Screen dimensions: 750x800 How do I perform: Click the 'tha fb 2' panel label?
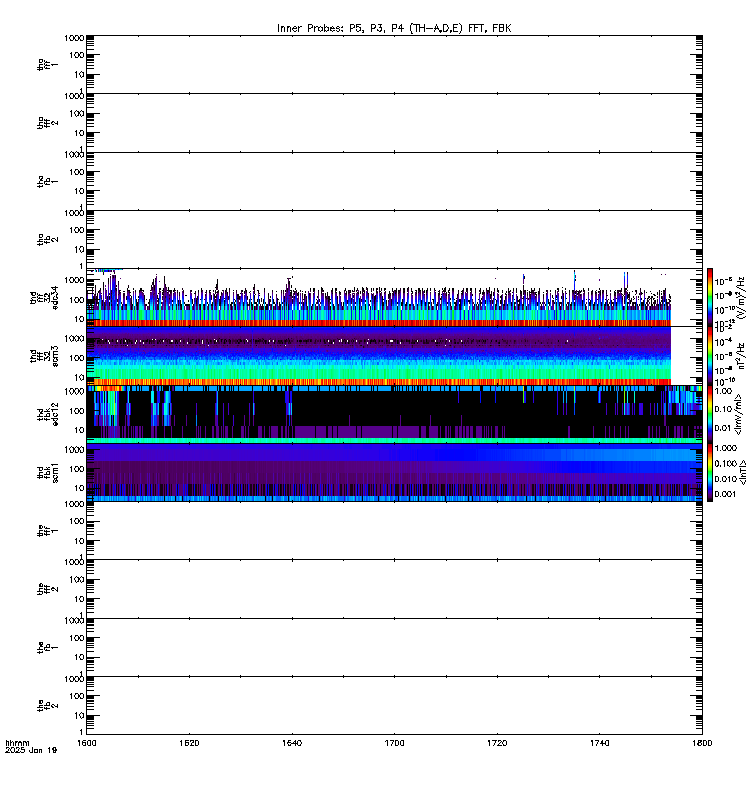click(x=47, y=240)
